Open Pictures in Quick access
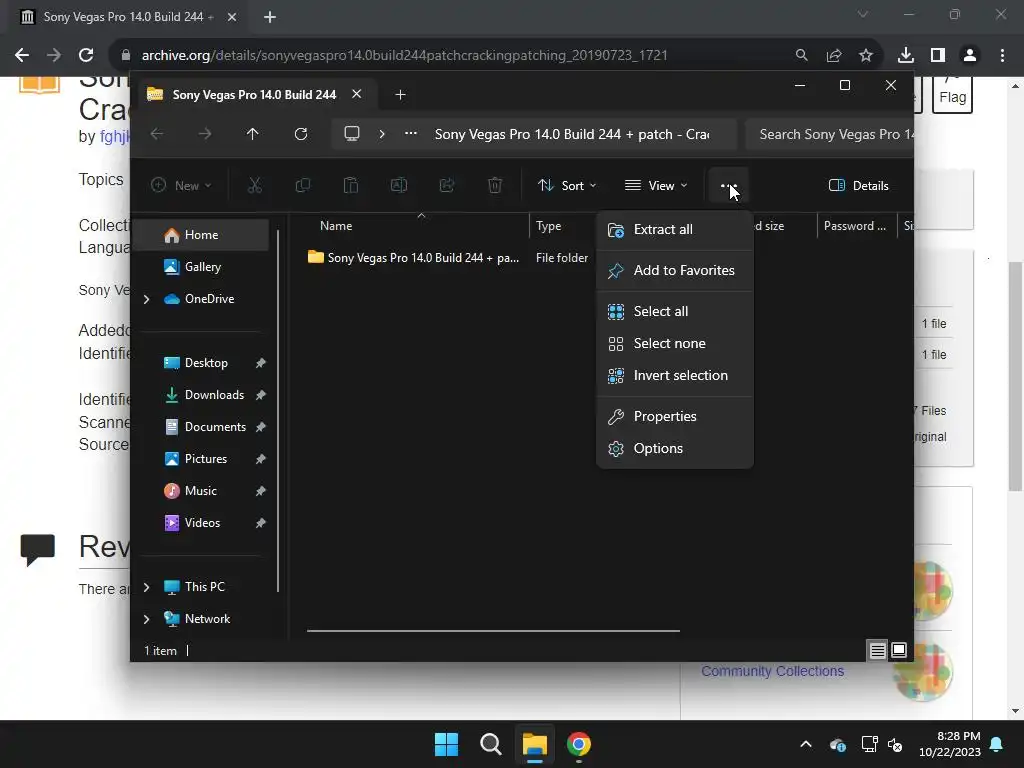Image resolution: width=1024 pixels, height=768 pixels. (x=206, y=458)
